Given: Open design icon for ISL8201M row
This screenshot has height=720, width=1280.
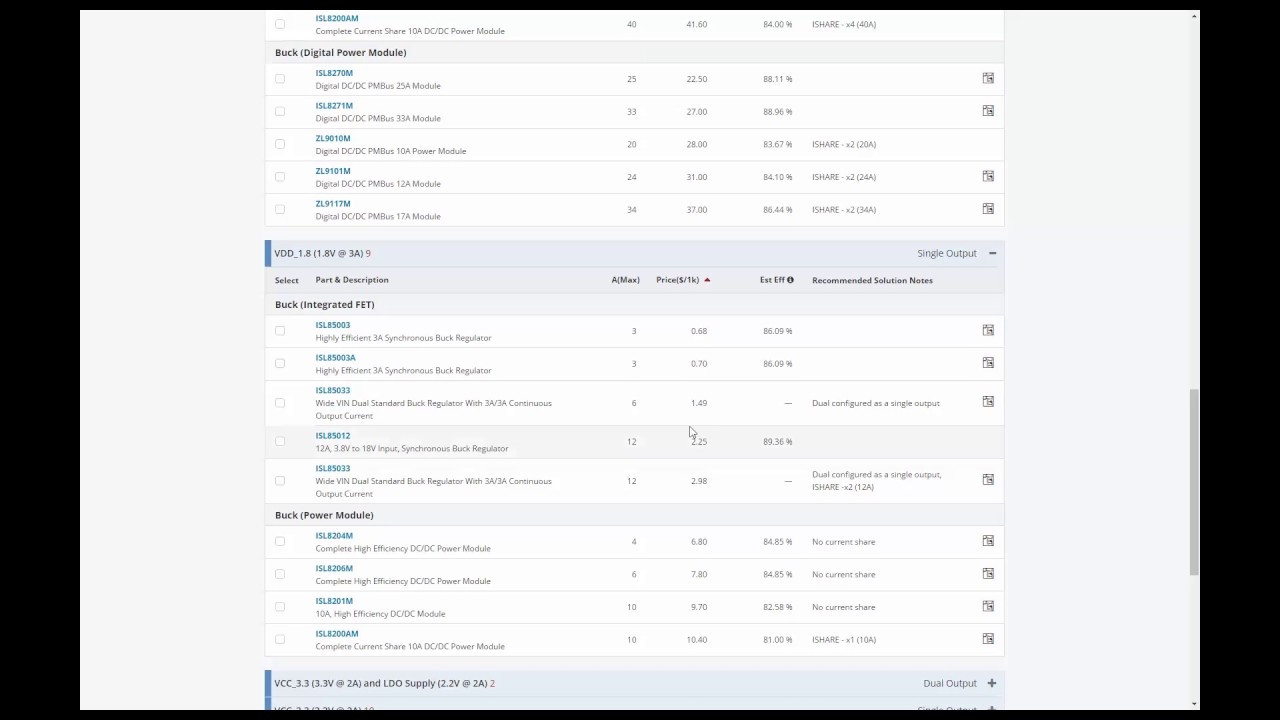Looking at the screenshot, I should [x=988, y=606].
